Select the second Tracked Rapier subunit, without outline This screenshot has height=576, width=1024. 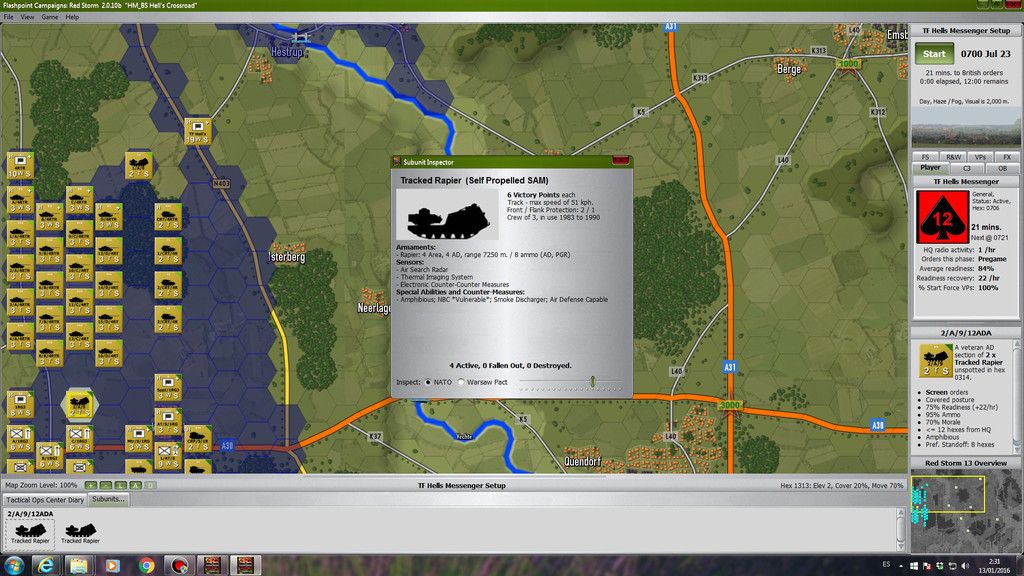80,533
